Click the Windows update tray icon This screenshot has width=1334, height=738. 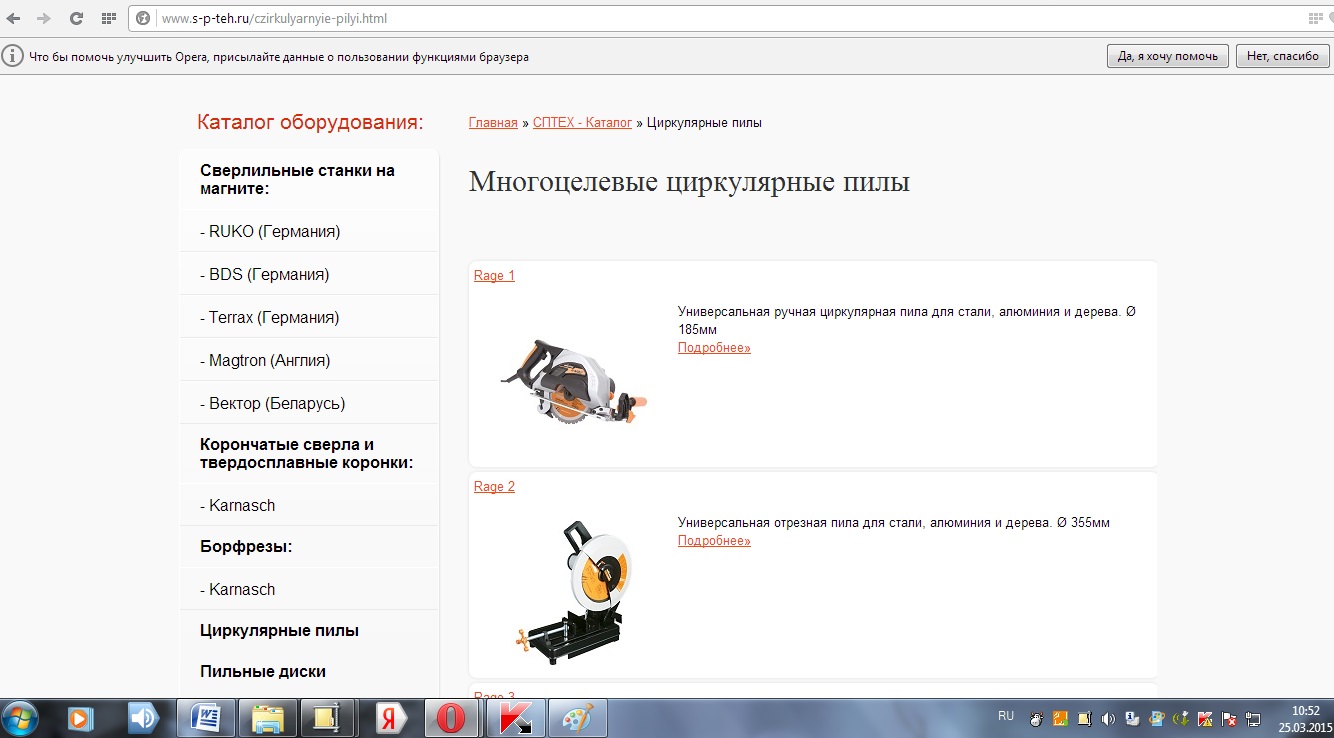(x=1156, y=718)
